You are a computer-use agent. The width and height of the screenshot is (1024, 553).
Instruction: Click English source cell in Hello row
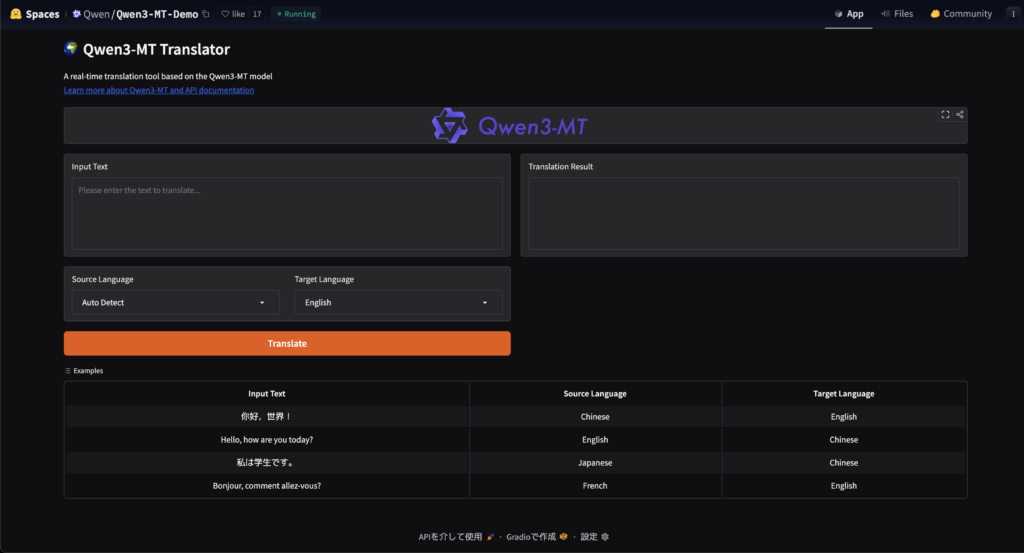point(595,439)
